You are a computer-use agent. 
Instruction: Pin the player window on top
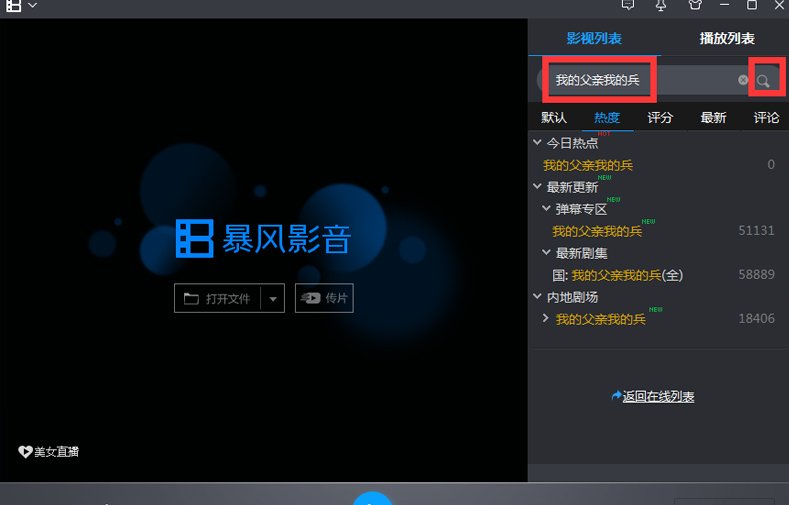(x=661, y=5)
